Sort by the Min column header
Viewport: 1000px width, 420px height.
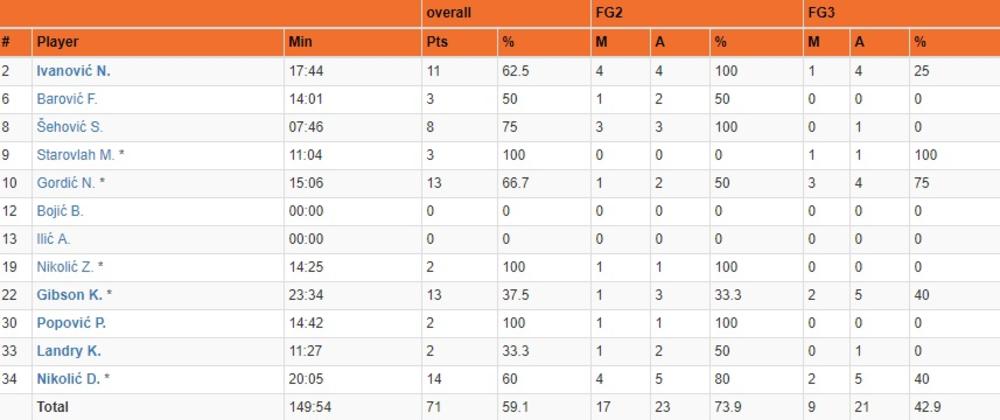[300, 43]
